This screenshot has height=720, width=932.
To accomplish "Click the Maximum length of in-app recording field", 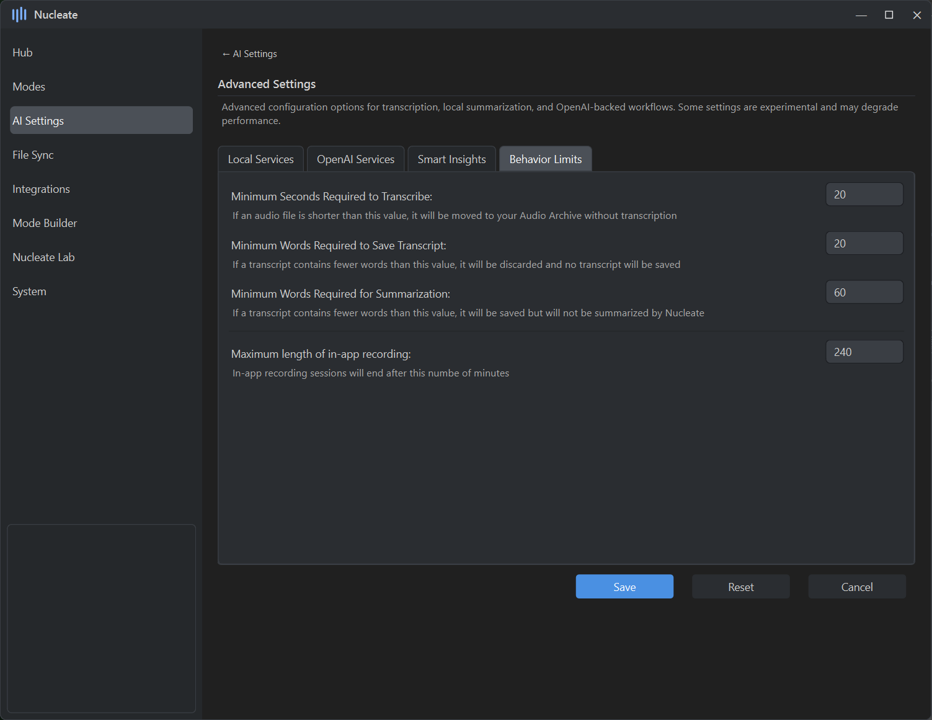I will click(x=864, y=352).
